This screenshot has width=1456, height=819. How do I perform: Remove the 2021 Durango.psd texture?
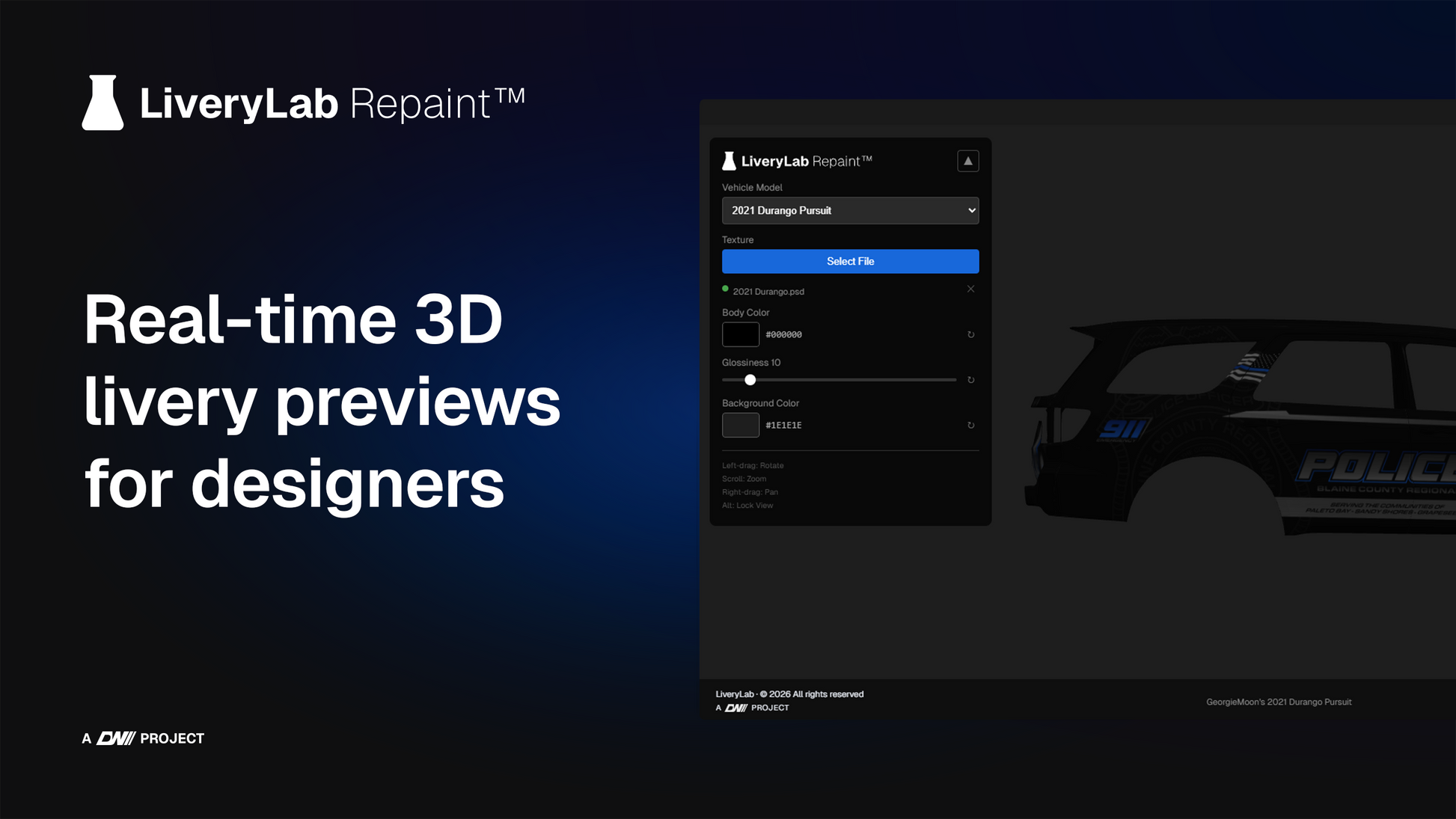point(970,289)
